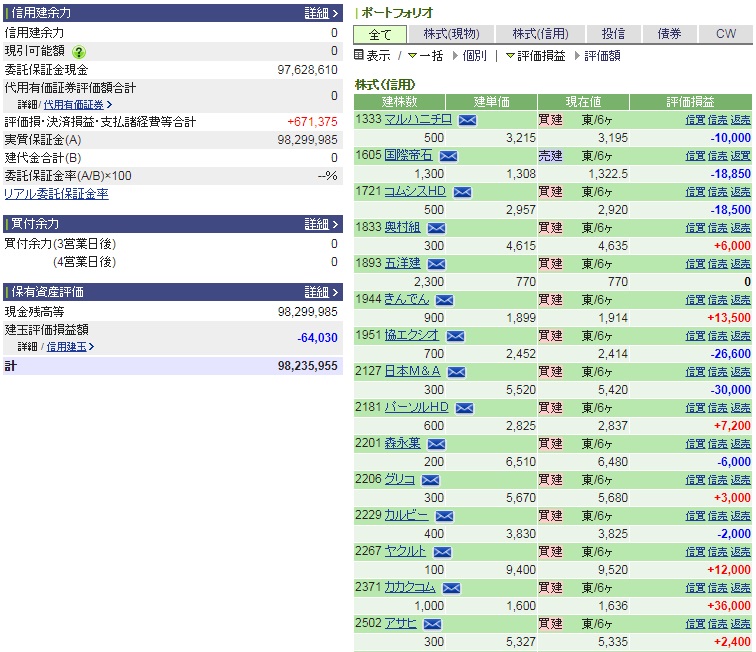The height and width of the screenshot is (652, 756).
Task: Open the 五洋建 stock link
Action: (x=403, y=263)
